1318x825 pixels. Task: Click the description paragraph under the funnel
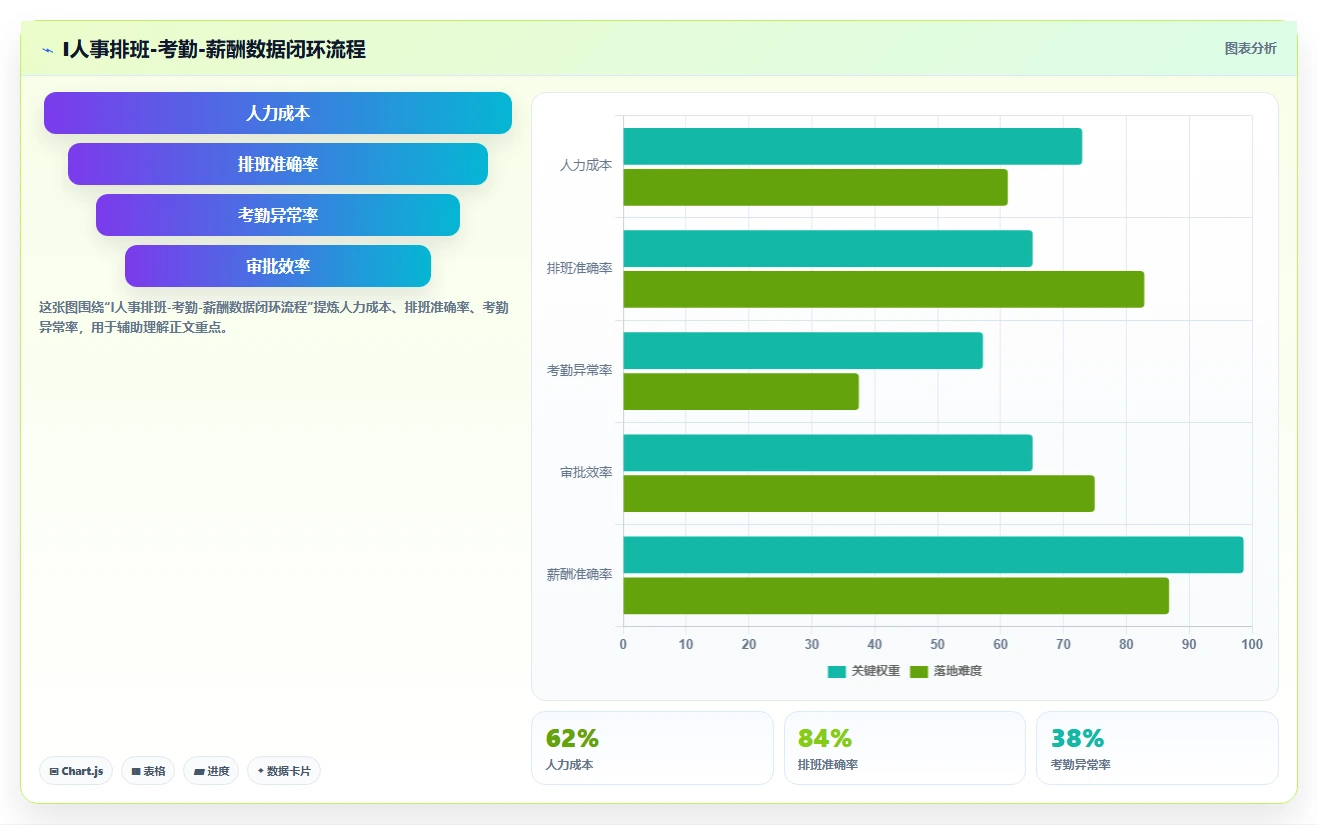pyautogui.click(x=274, y=317)
